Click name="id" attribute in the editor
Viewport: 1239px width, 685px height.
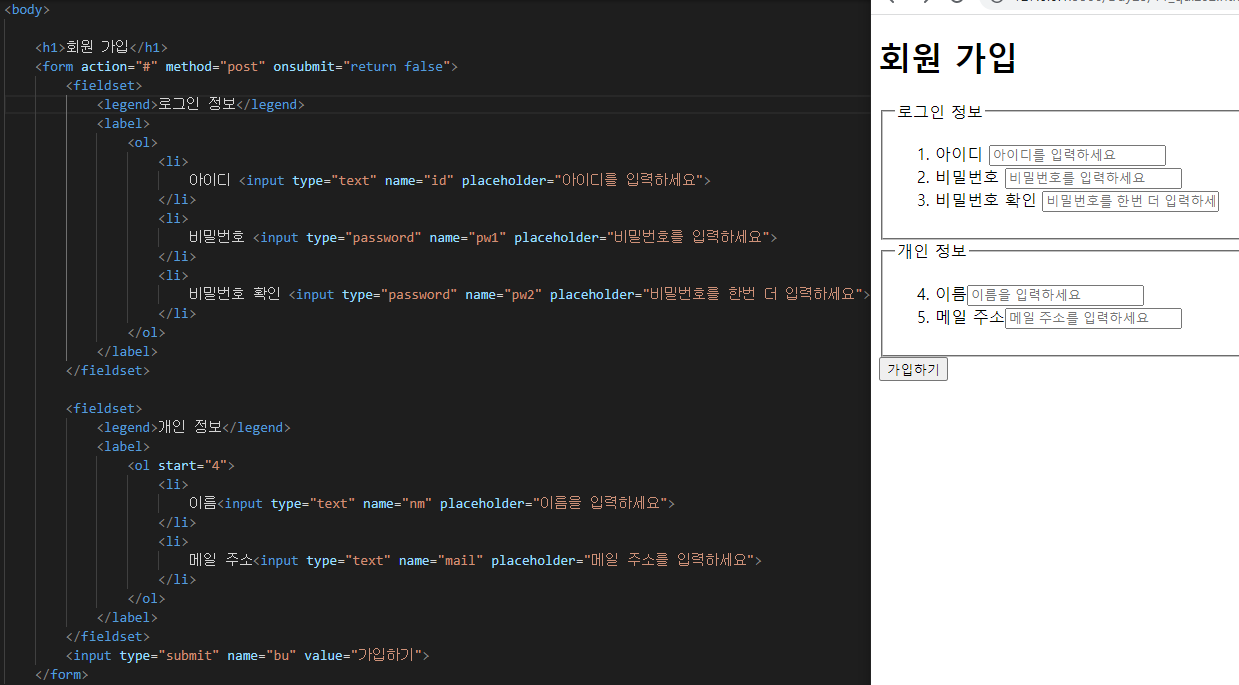419,180
